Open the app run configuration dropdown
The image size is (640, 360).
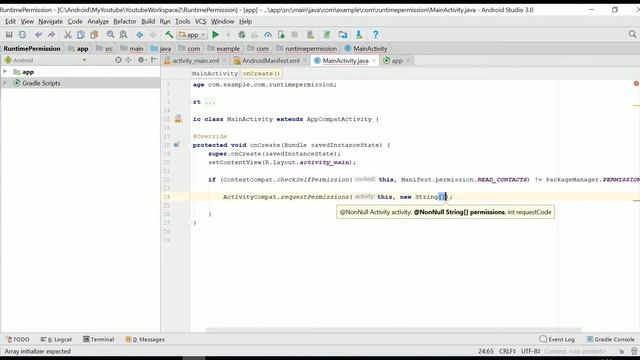[192, 35]
